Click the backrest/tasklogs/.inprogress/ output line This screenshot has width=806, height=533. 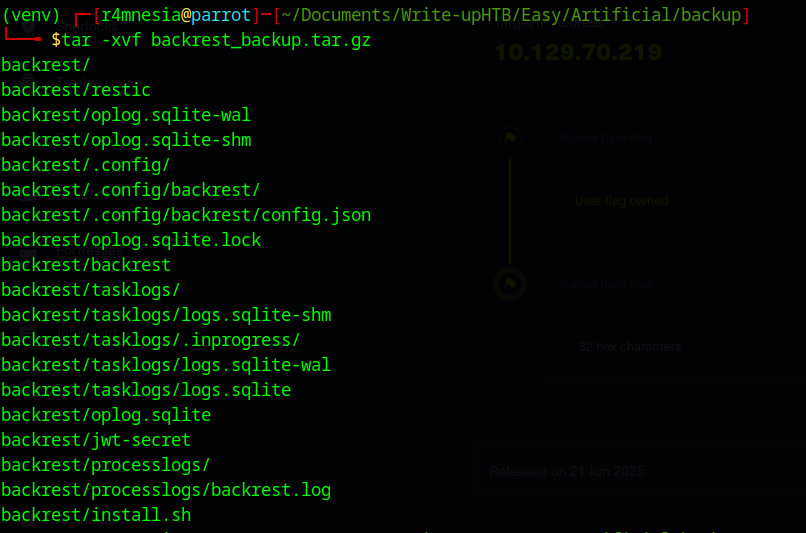pyautogui.click(x=151, y=340)
